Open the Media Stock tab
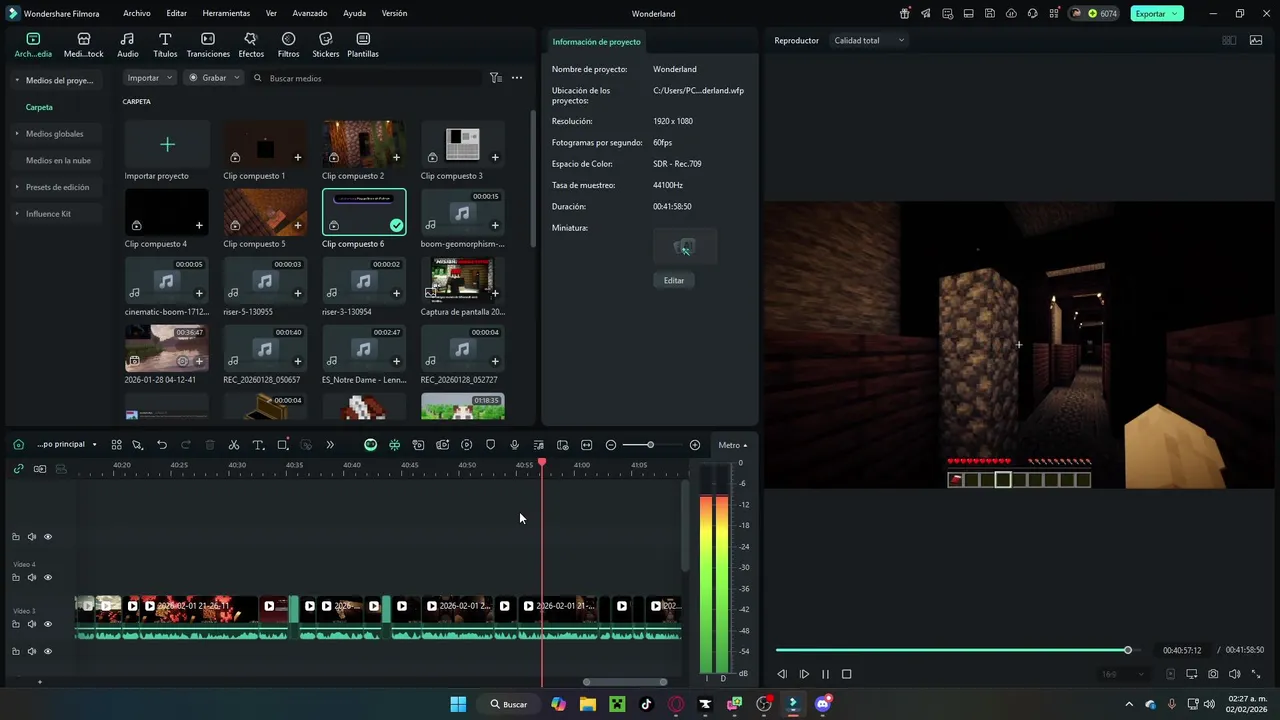Screen dimensions: 1280x720 coord(84,45)
